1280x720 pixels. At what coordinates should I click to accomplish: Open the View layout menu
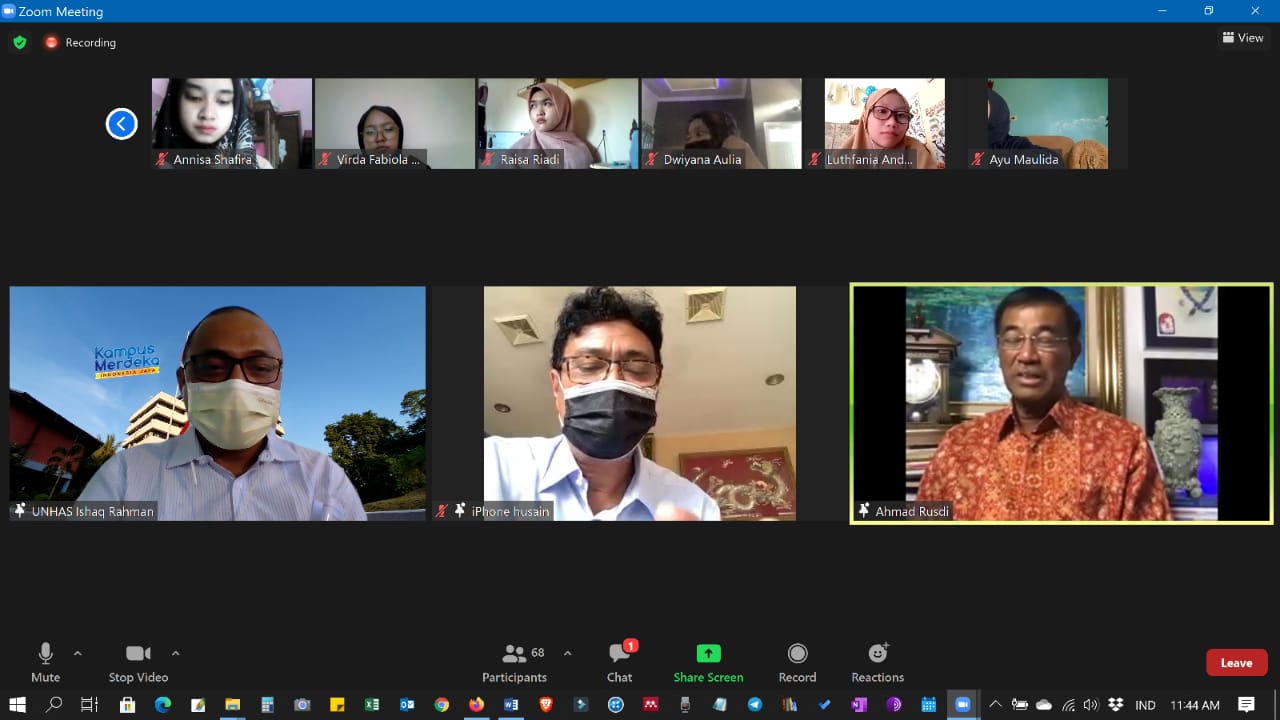[x=1243, y=38]
